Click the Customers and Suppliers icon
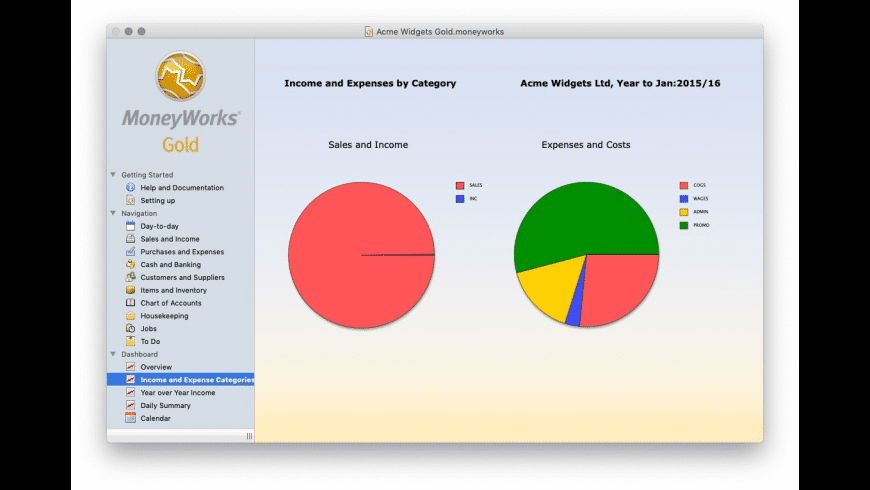 [130, 277]
